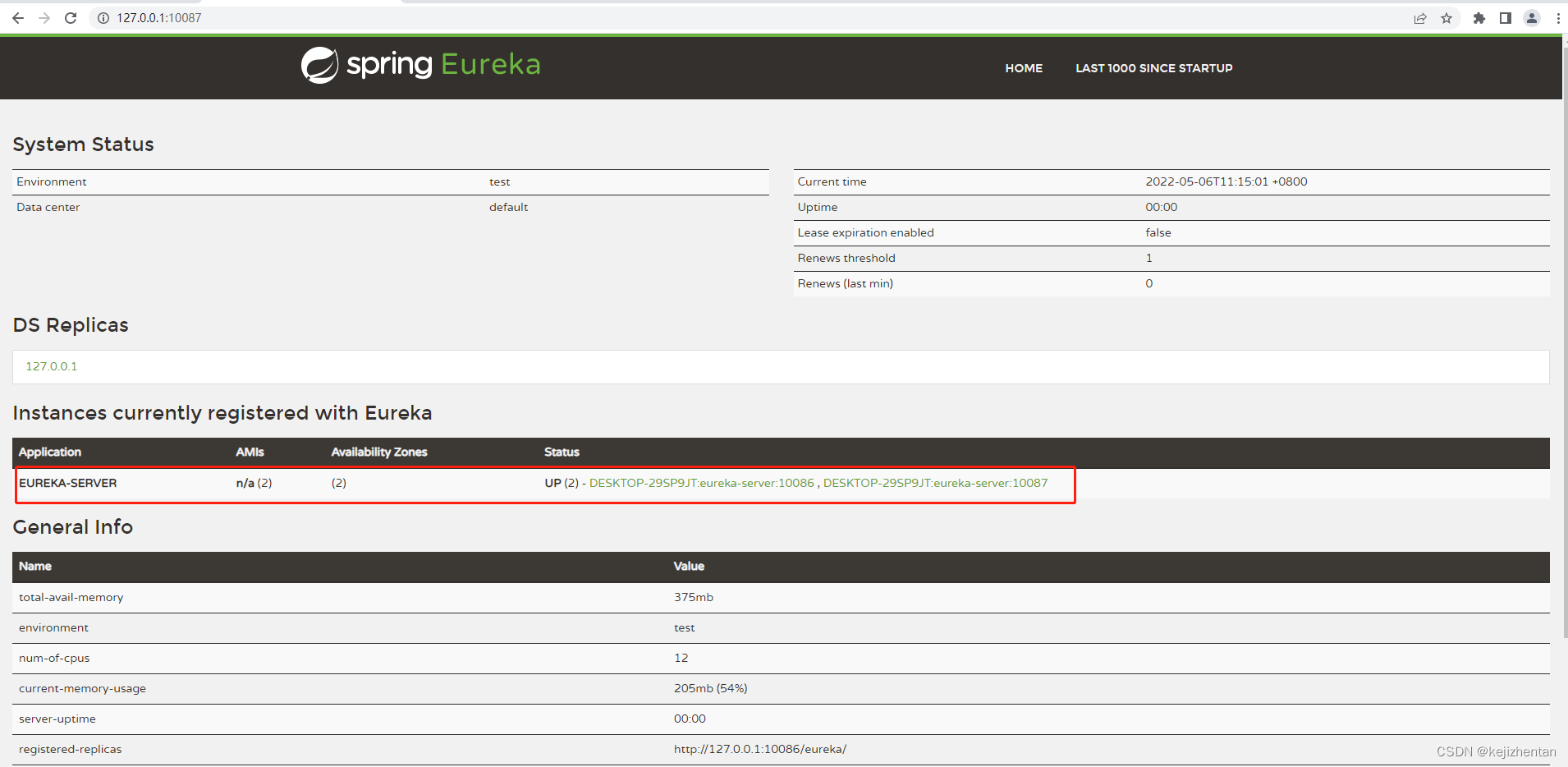Click the Current time value 2022-05-06T11:15:01 +0800

[x=1226, y=181]
